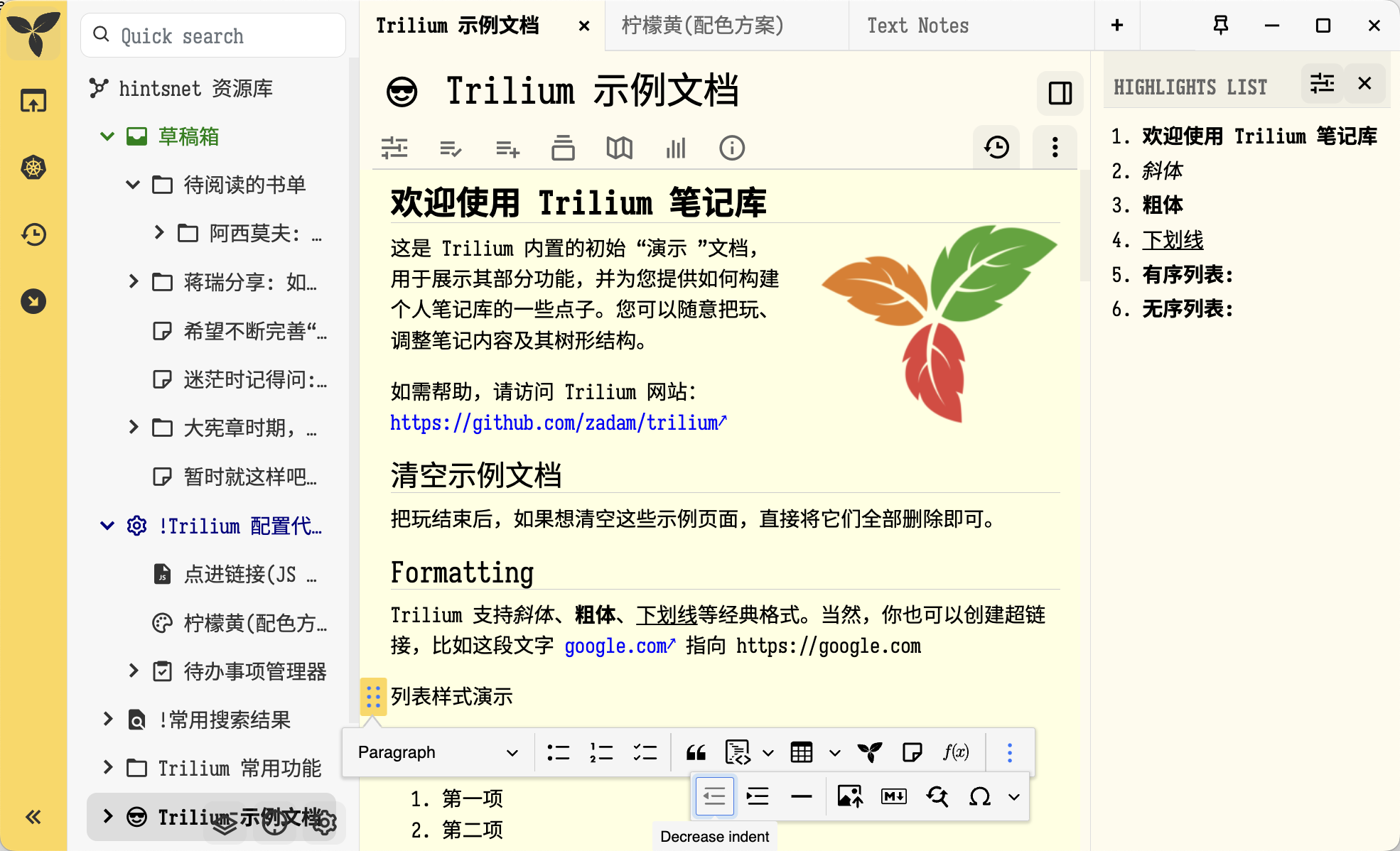Insert horizontal line from toolbar
This screenshot has height=851, width=1400.
point(801,797)
